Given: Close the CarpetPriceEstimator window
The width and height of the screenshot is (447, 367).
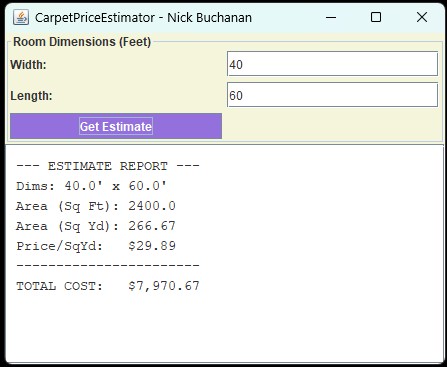Looking at the screenshot, I should point(422,17).
